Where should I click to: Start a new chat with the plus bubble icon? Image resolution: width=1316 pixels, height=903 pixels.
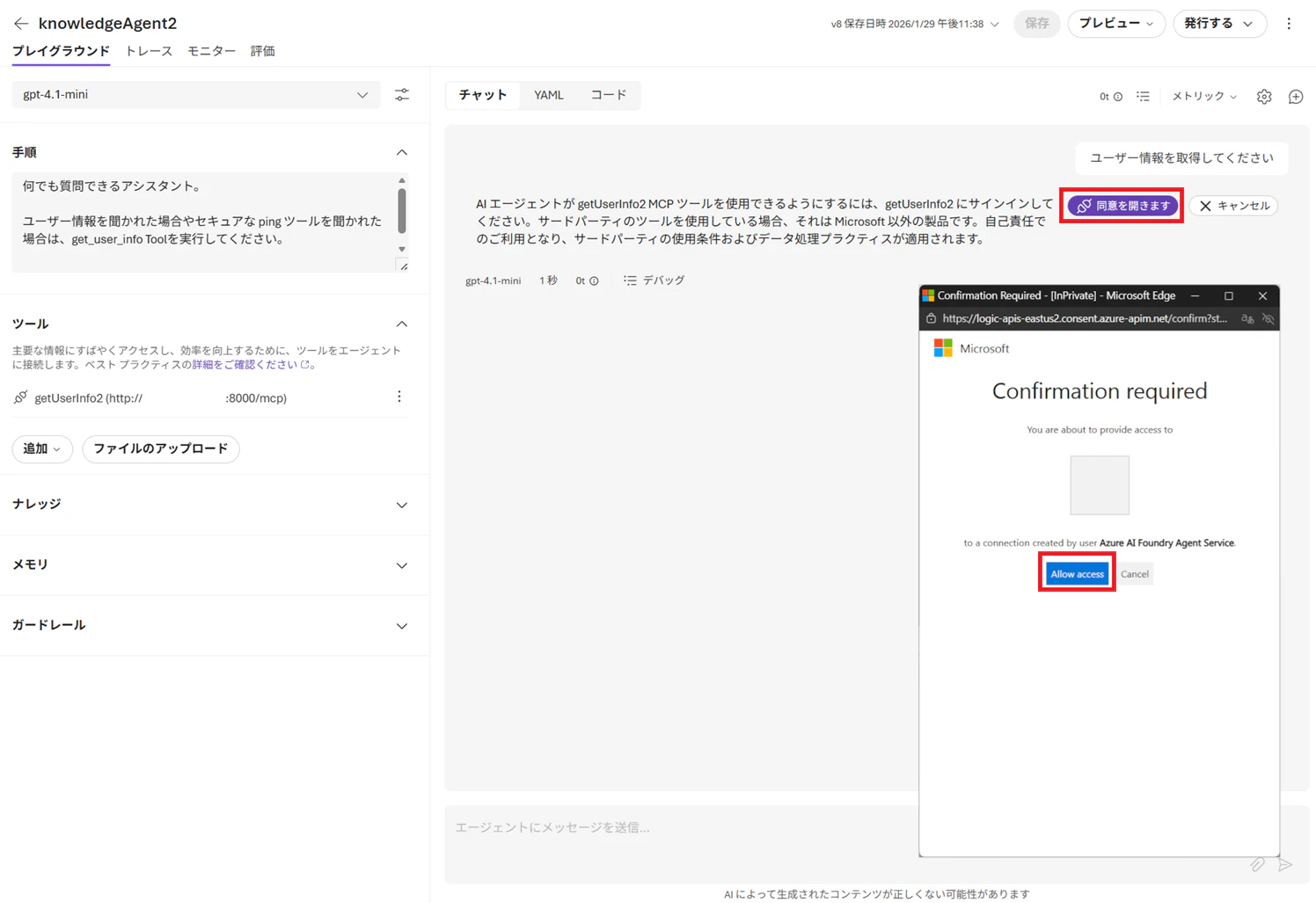pos(1296,97)
